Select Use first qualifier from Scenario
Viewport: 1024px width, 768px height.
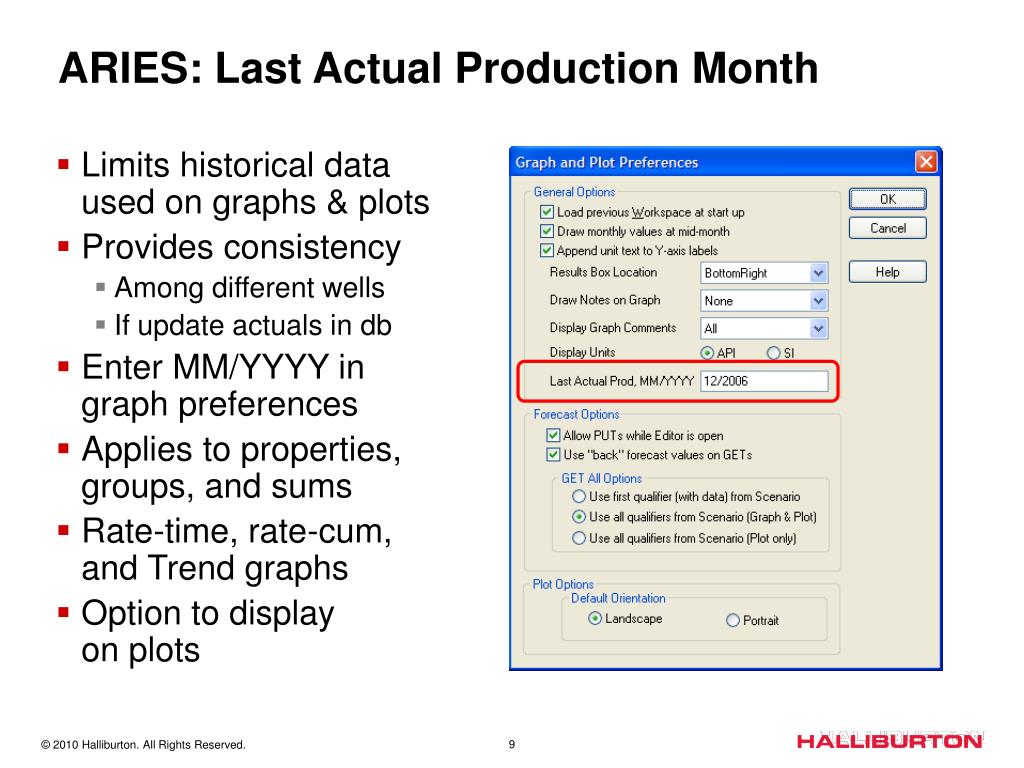pyautogui.click(x=579, y=497)
